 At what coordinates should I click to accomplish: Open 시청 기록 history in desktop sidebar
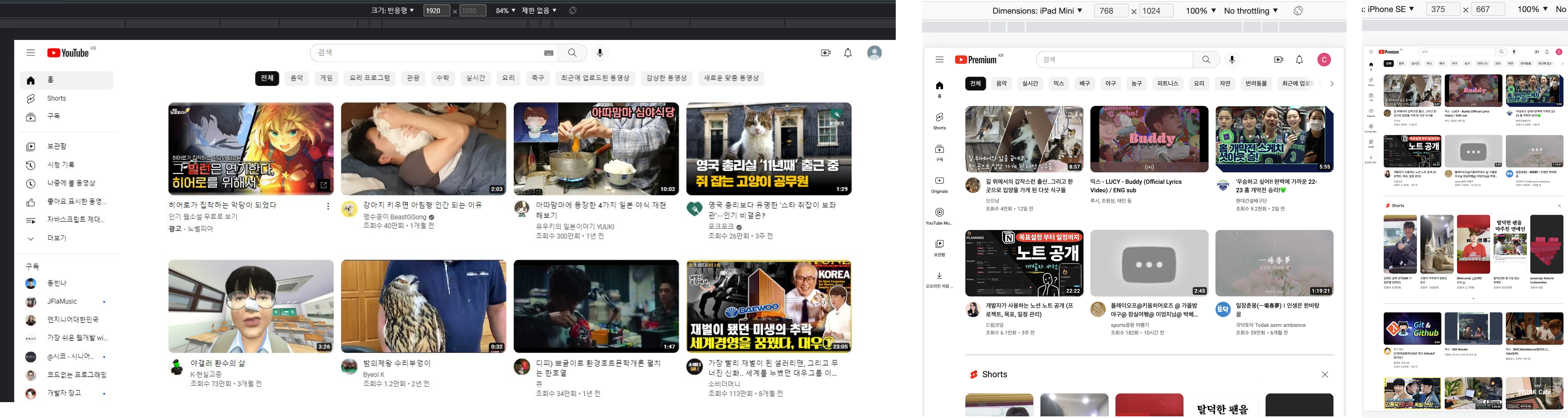coord(66,165)
